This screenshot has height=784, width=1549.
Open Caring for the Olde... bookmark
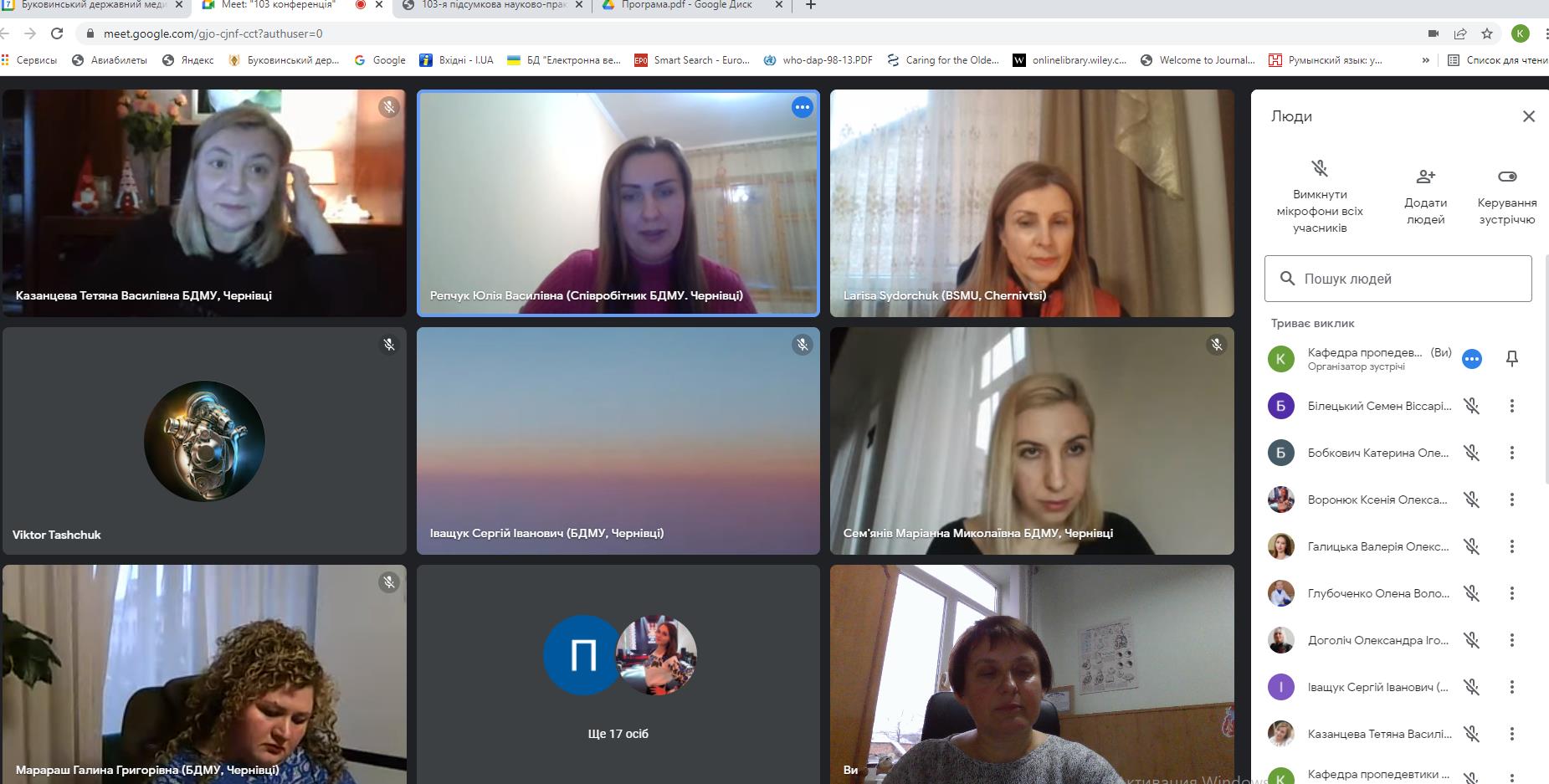943,60
